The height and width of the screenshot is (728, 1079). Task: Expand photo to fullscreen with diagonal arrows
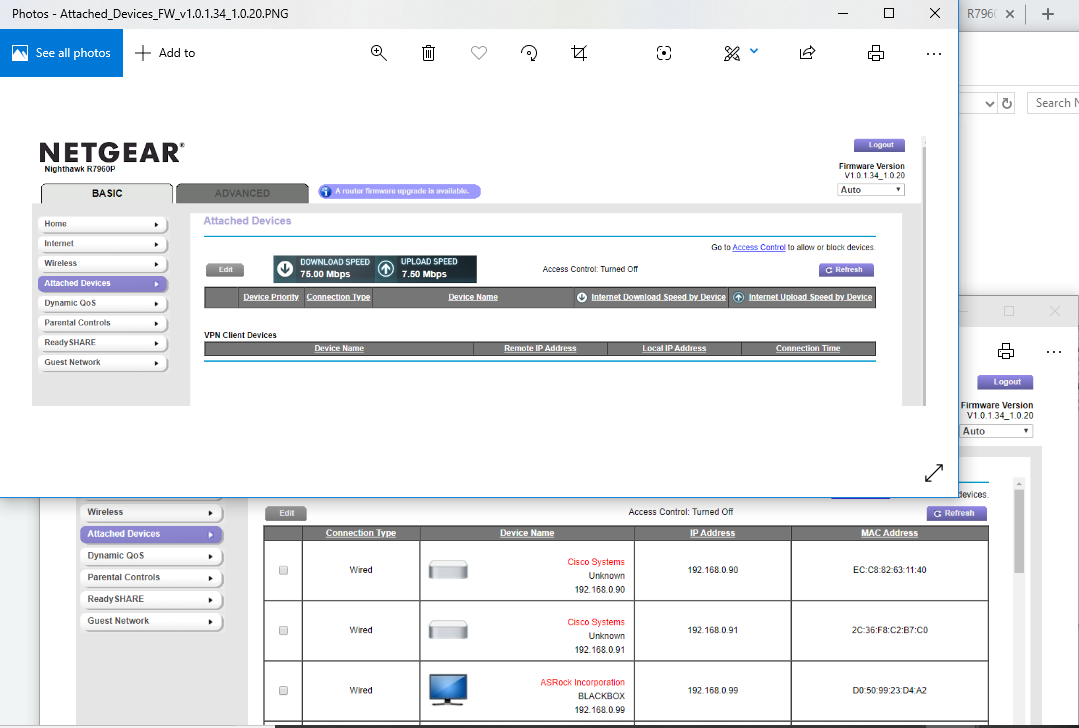pyautogui.click(x=933, y=472)
